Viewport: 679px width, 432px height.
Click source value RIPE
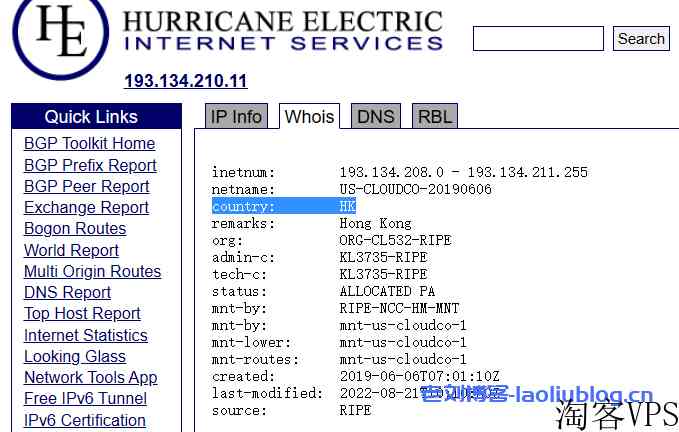[356, 410]
